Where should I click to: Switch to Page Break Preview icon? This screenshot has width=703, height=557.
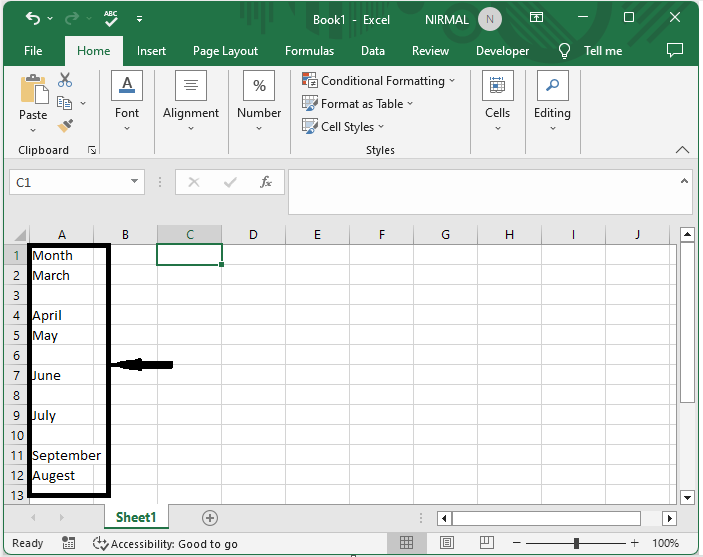click(x=486, y=543)
